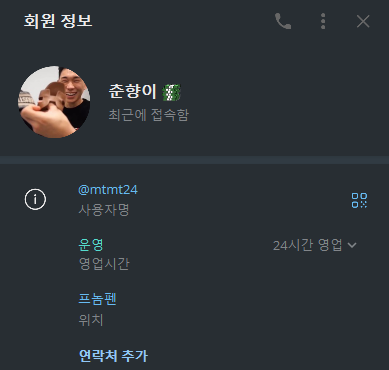Add contact via 연락처 추가
Image resolution: width=389 pixels, height=370 pixels.
(x=113, y=356)
